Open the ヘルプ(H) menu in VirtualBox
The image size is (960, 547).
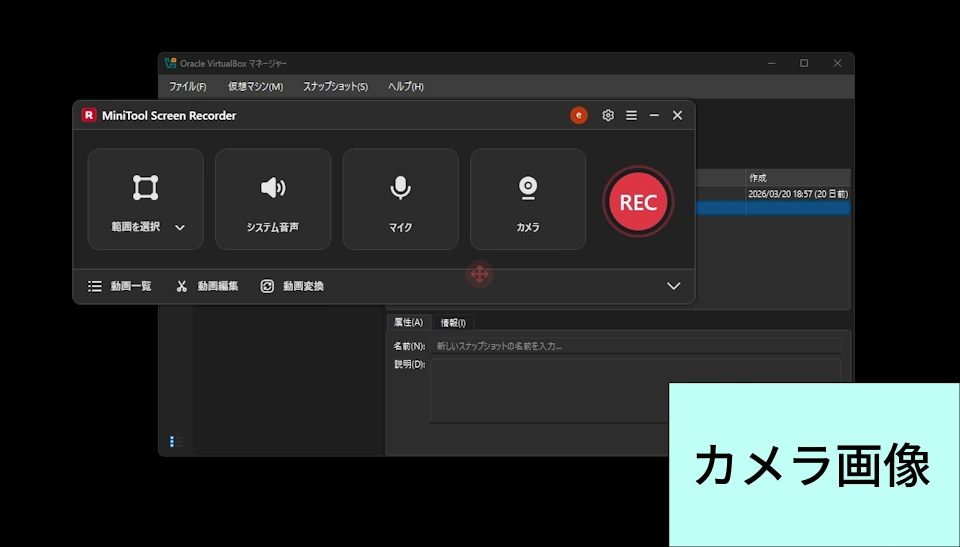click(405, 86)
